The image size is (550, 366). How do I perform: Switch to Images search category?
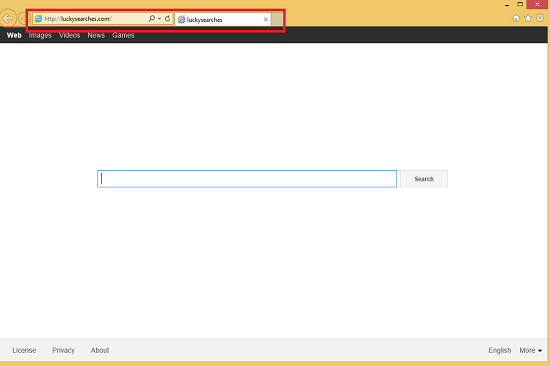point(40,35)
